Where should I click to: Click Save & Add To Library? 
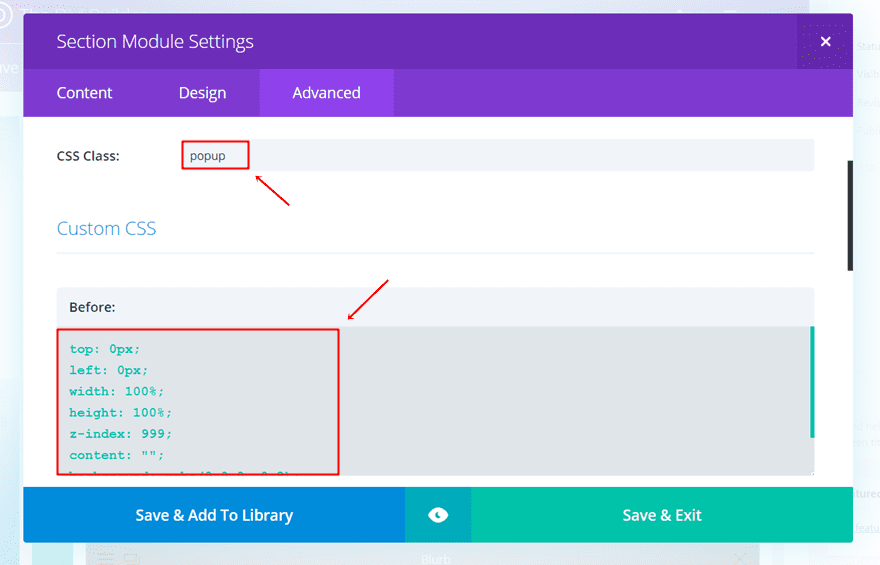[x=214, y=515]
